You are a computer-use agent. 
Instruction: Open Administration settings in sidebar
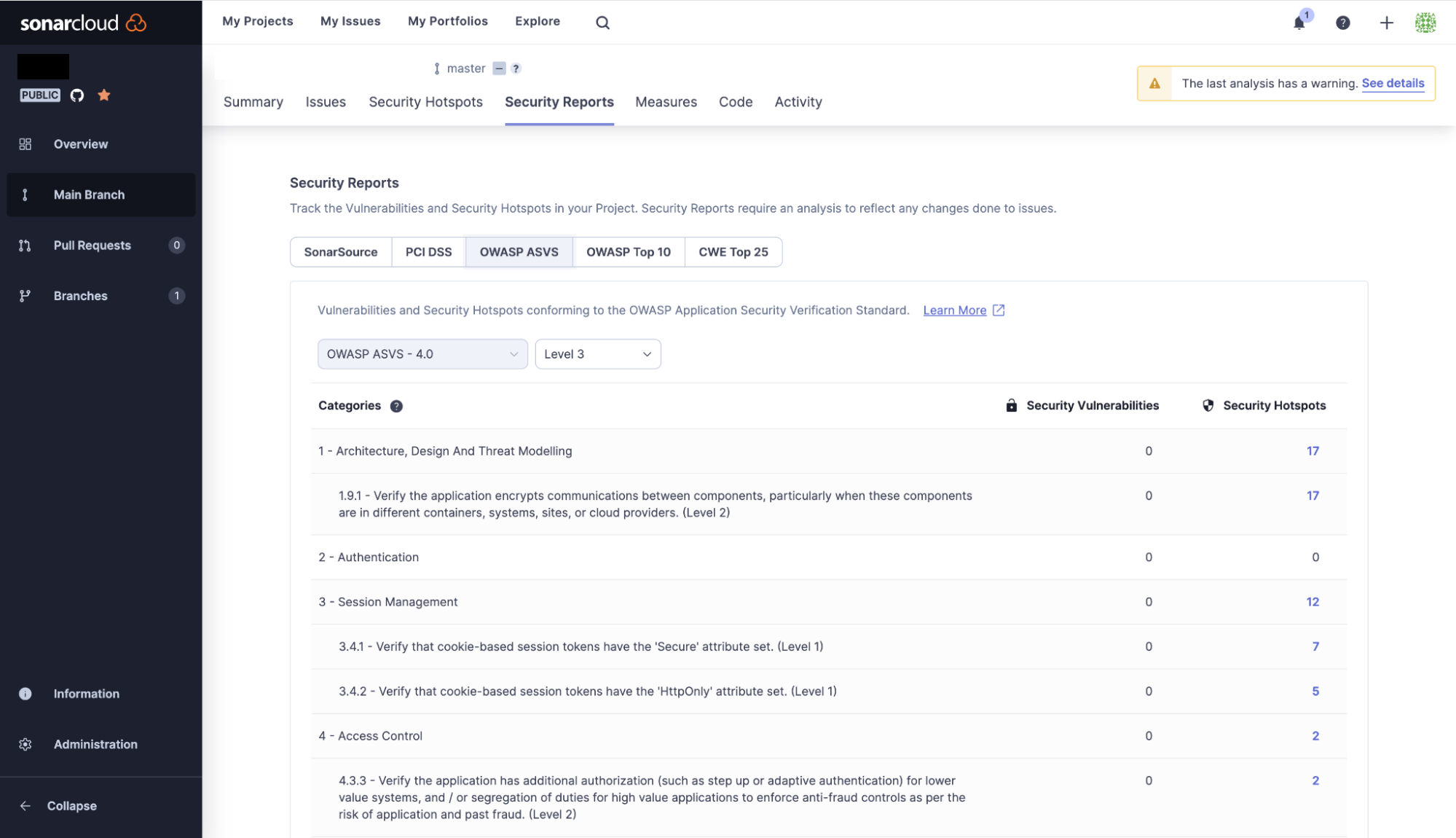(x=95, y=744)
